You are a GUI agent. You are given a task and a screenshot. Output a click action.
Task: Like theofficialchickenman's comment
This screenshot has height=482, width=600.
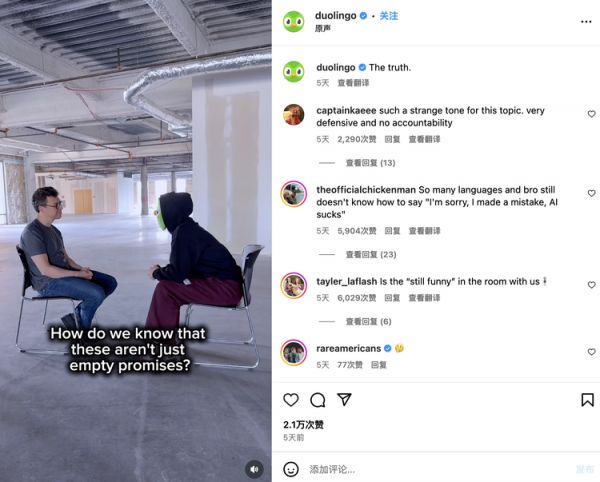[x=591, y=193]
